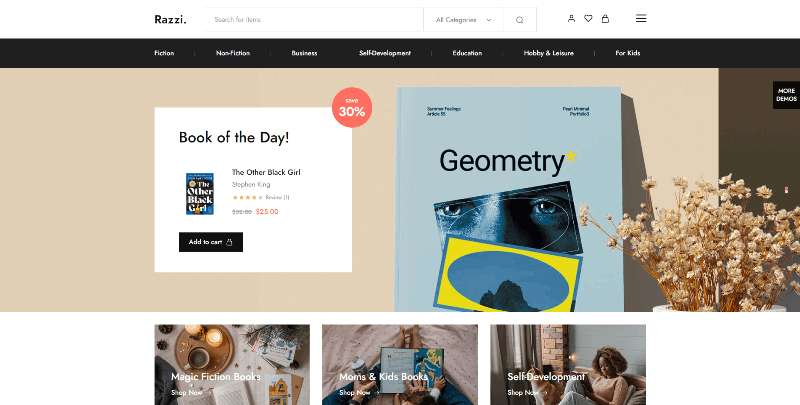Expand the All Categories dropdown
Viewport: 800px width, 405px height.
[463, 20]
